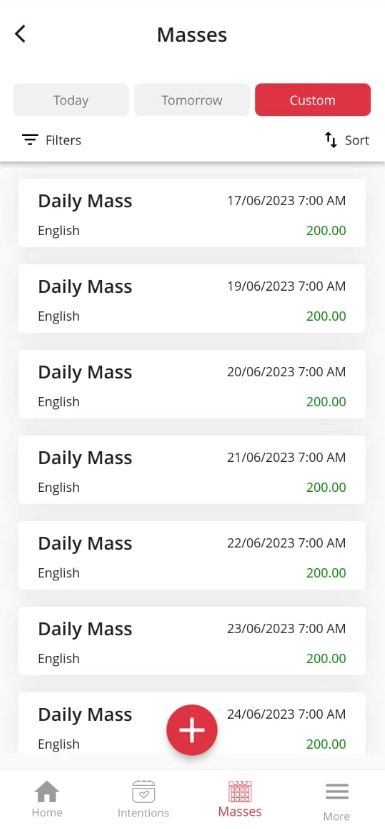Open Daily Mass on 19/06/2023
385x829 pixels.
[192, 298]
